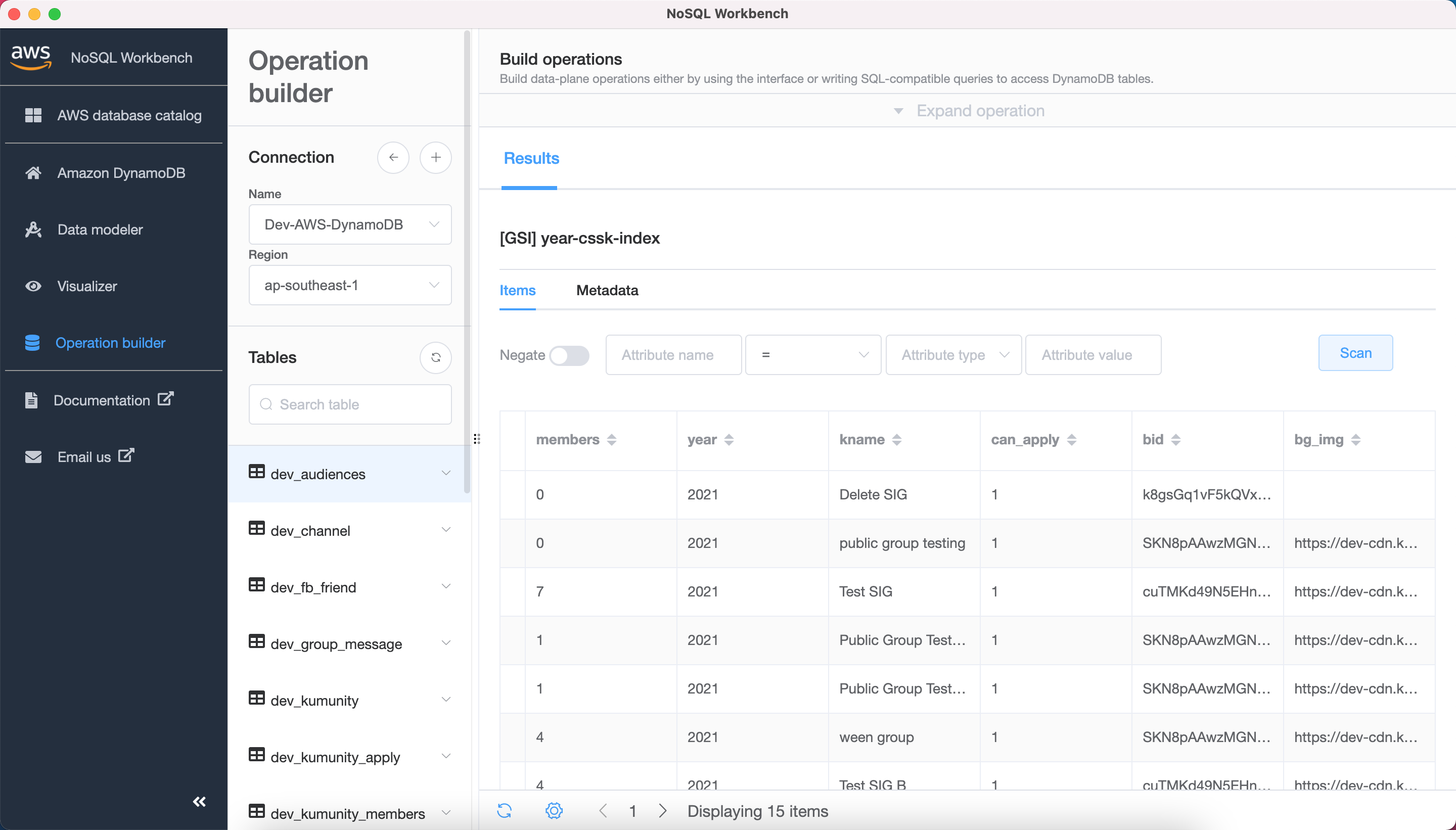
Task: Open the Email us external link
Action: coord(126,455)
